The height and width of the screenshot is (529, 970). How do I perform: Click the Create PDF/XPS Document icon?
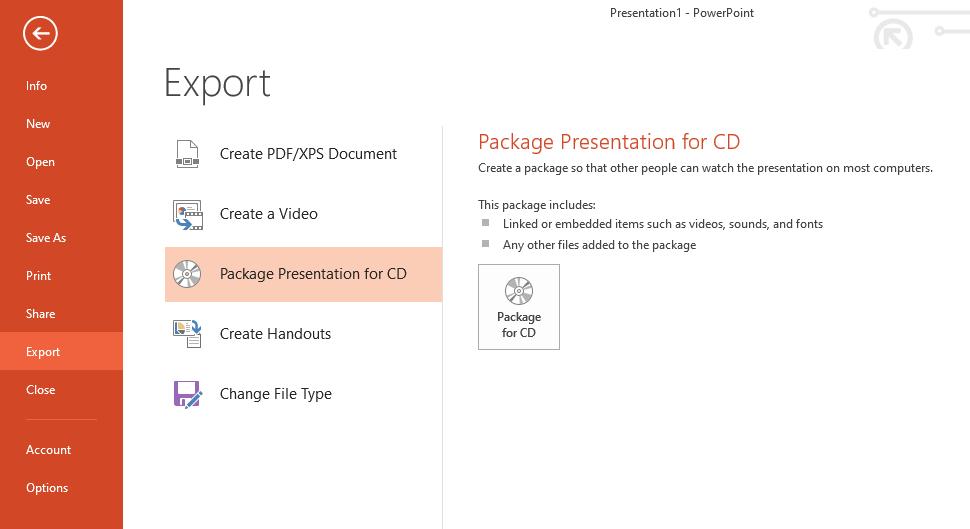pyautogui.click(x=187, y=154)
